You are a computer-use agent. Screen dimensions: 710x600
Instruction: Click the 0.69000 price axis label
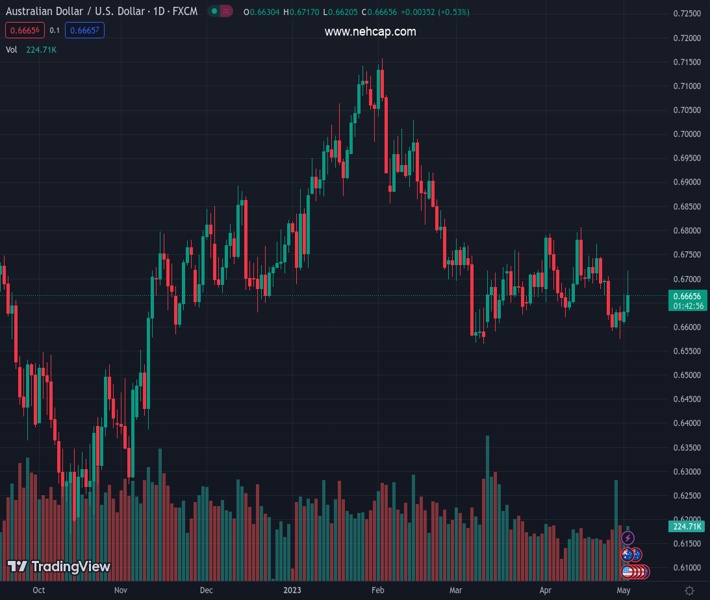pyautogui.click(x=687, y=182)
